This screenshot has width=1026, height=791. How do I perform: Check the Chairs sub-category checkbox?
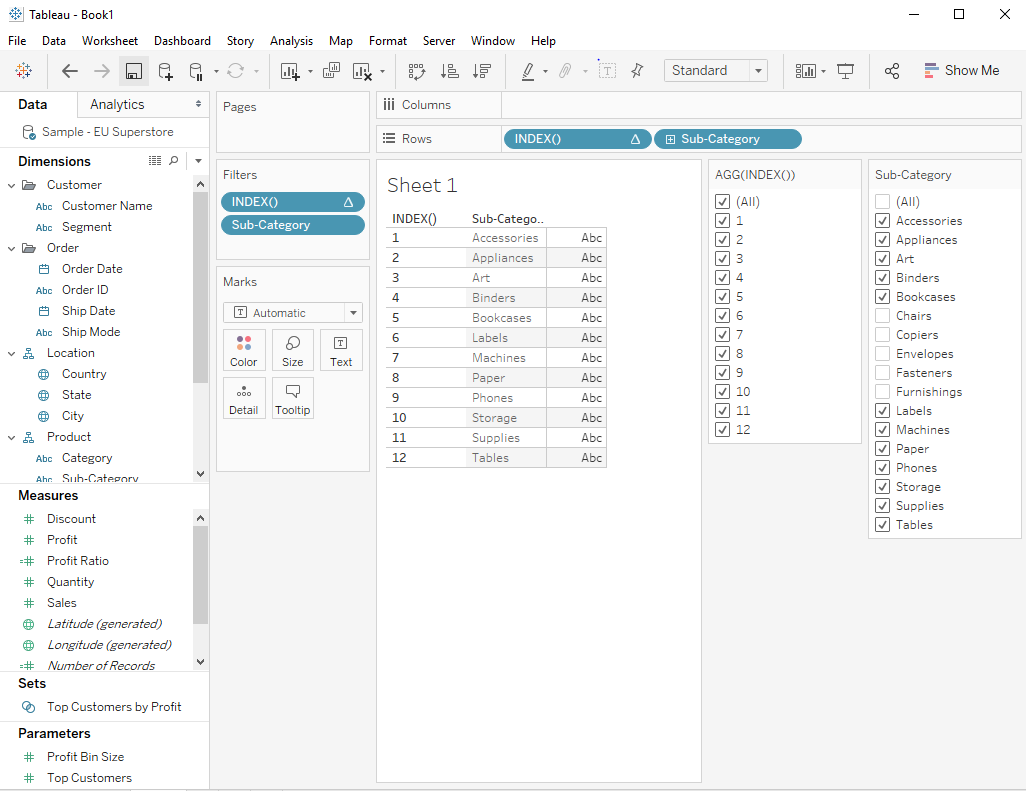point(882,316)
